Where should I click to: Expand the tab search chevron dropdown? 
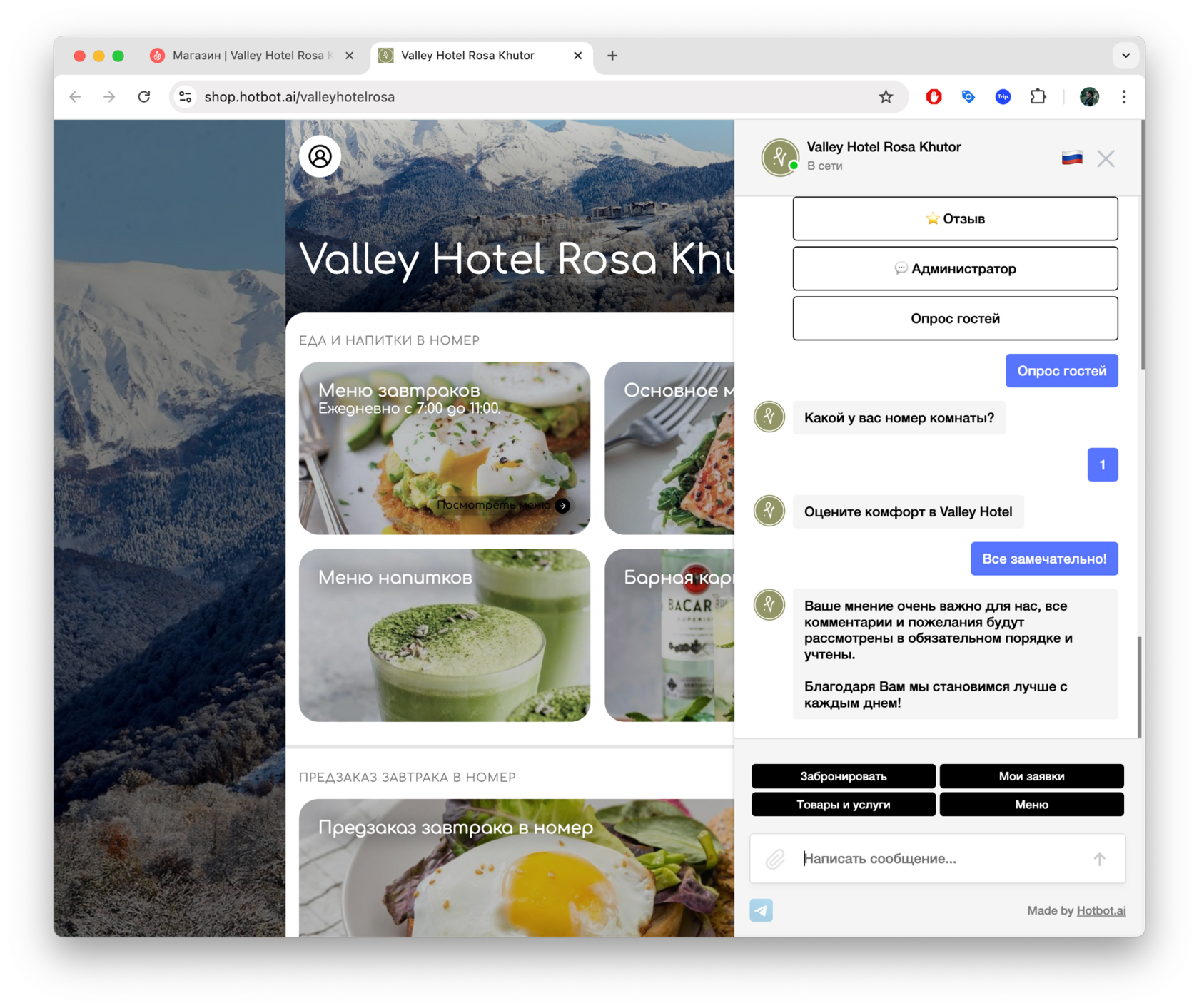pos(1125,55)
